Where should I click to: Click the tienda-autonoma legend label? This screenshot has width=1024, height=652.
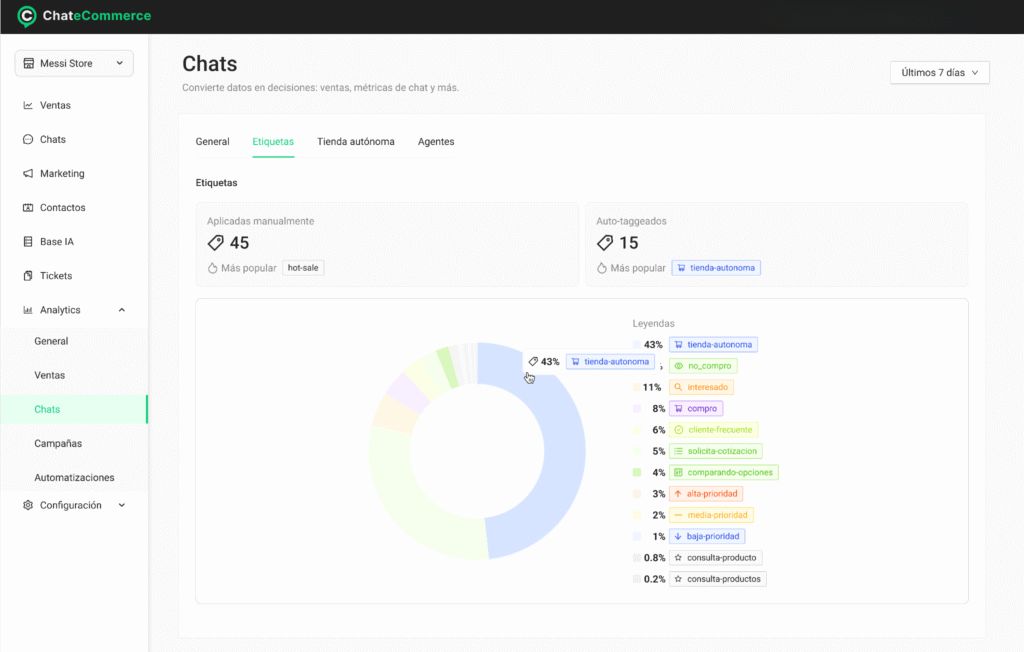click(x=716, y=344)
